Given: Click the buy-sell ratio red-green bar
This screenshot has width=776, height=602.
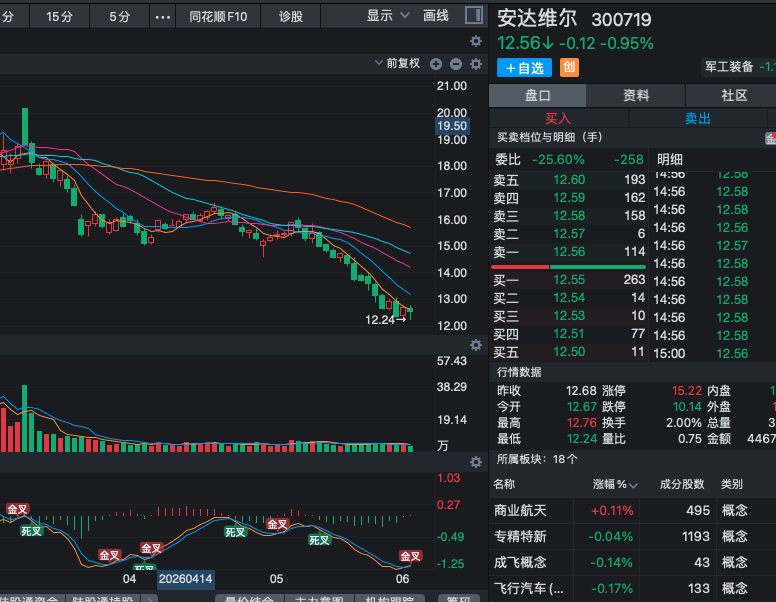Looking at the screenshot, I should click(x=568, y=267).
